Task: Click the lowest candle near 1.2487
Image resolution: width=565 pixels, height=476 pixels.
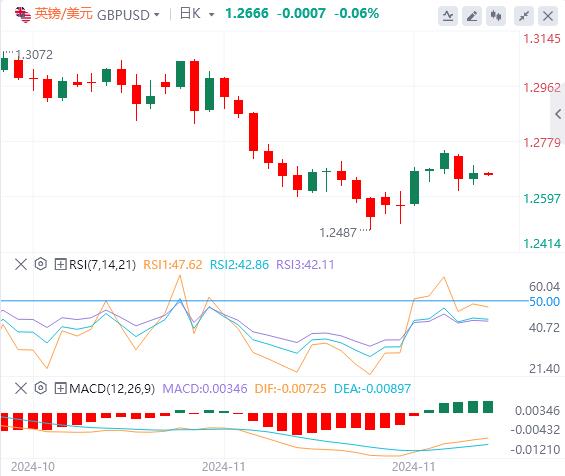Action: coord(370,213)
